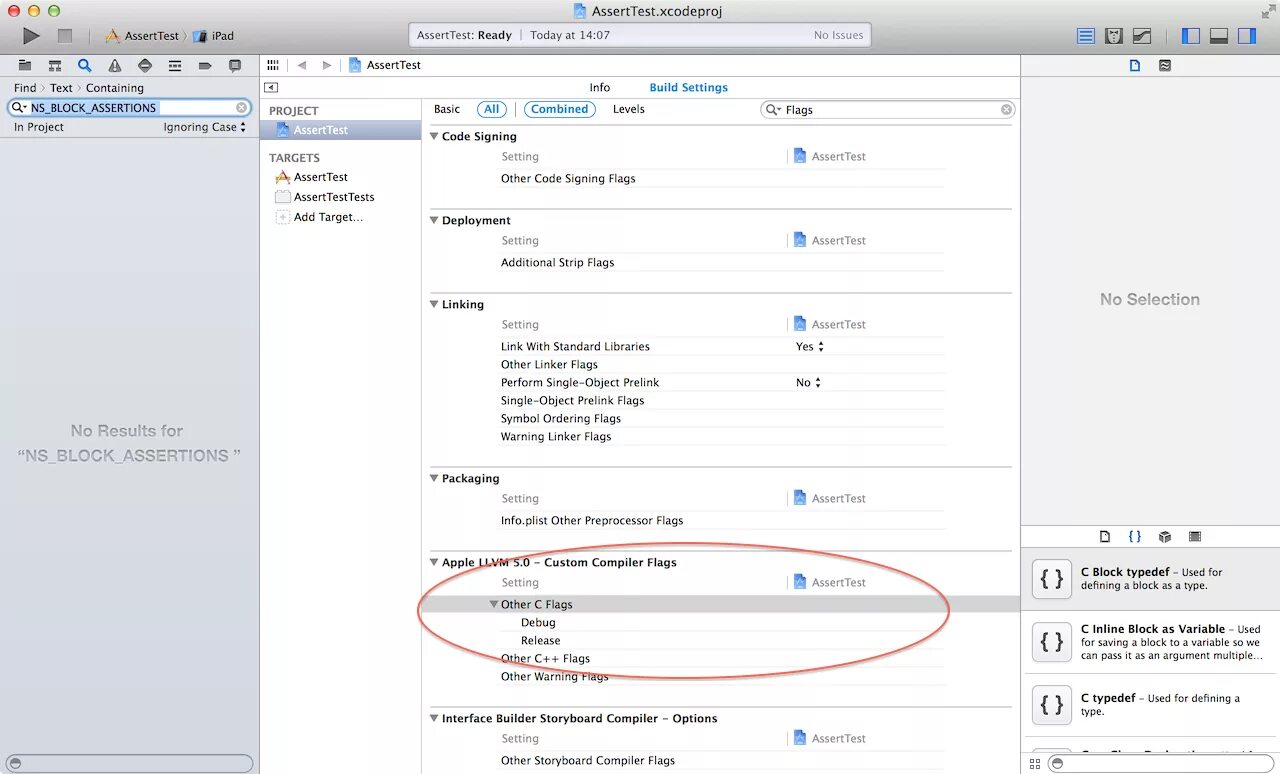
Task: Open the Issue navigator warning icon
Action: [x=115, y=66]
